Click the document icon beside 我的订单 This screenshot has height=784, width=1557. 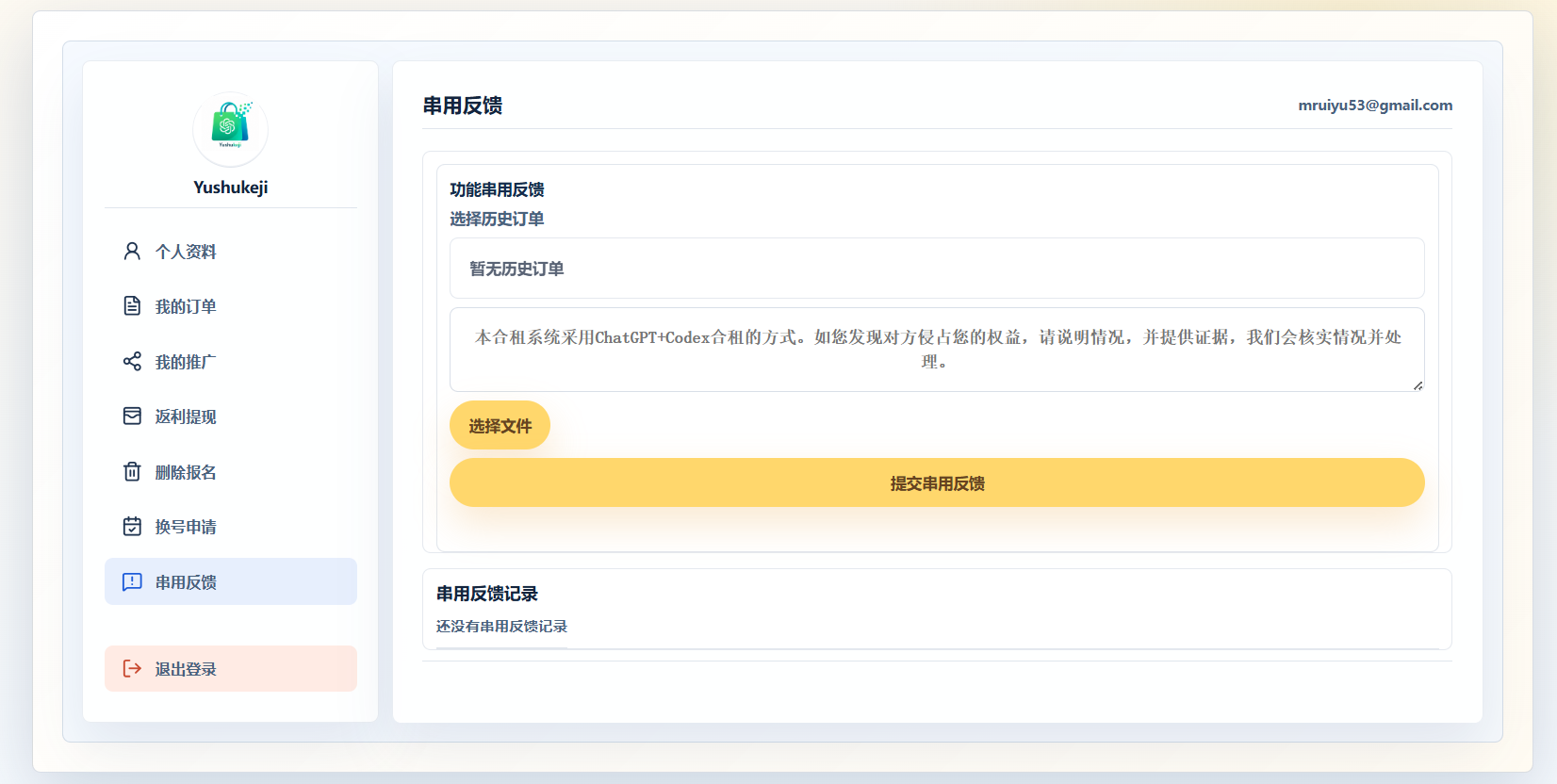tap(132, 306)
